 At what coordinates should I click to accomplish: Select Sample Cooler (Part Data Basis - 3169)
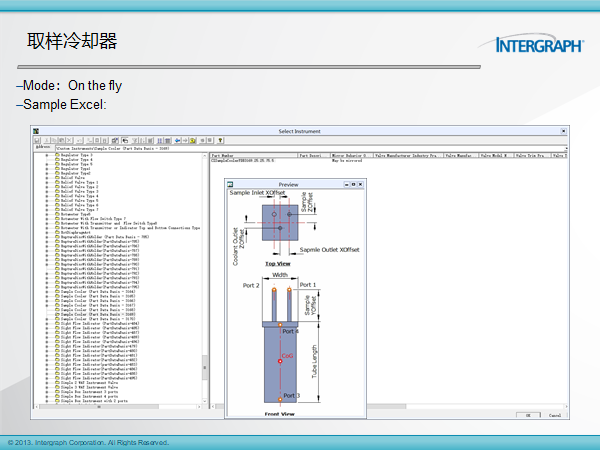98,314
